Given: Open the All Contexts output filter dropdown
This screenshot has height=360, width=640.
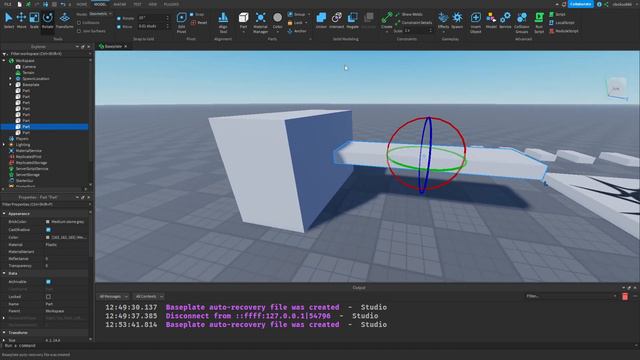Looking at the screenshot, I should [x=149, y=296].
